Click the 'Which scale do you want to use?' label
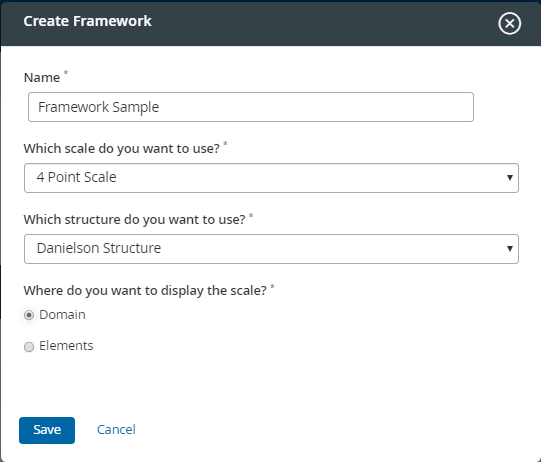 [121, 149]
